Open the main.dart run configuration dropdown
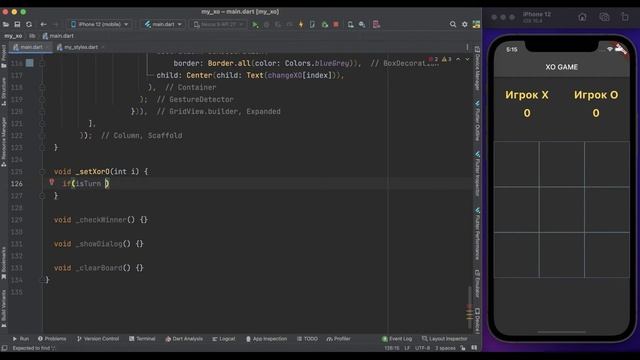The image size is (640, 360). pyautogui.click(x=163, y=24)
